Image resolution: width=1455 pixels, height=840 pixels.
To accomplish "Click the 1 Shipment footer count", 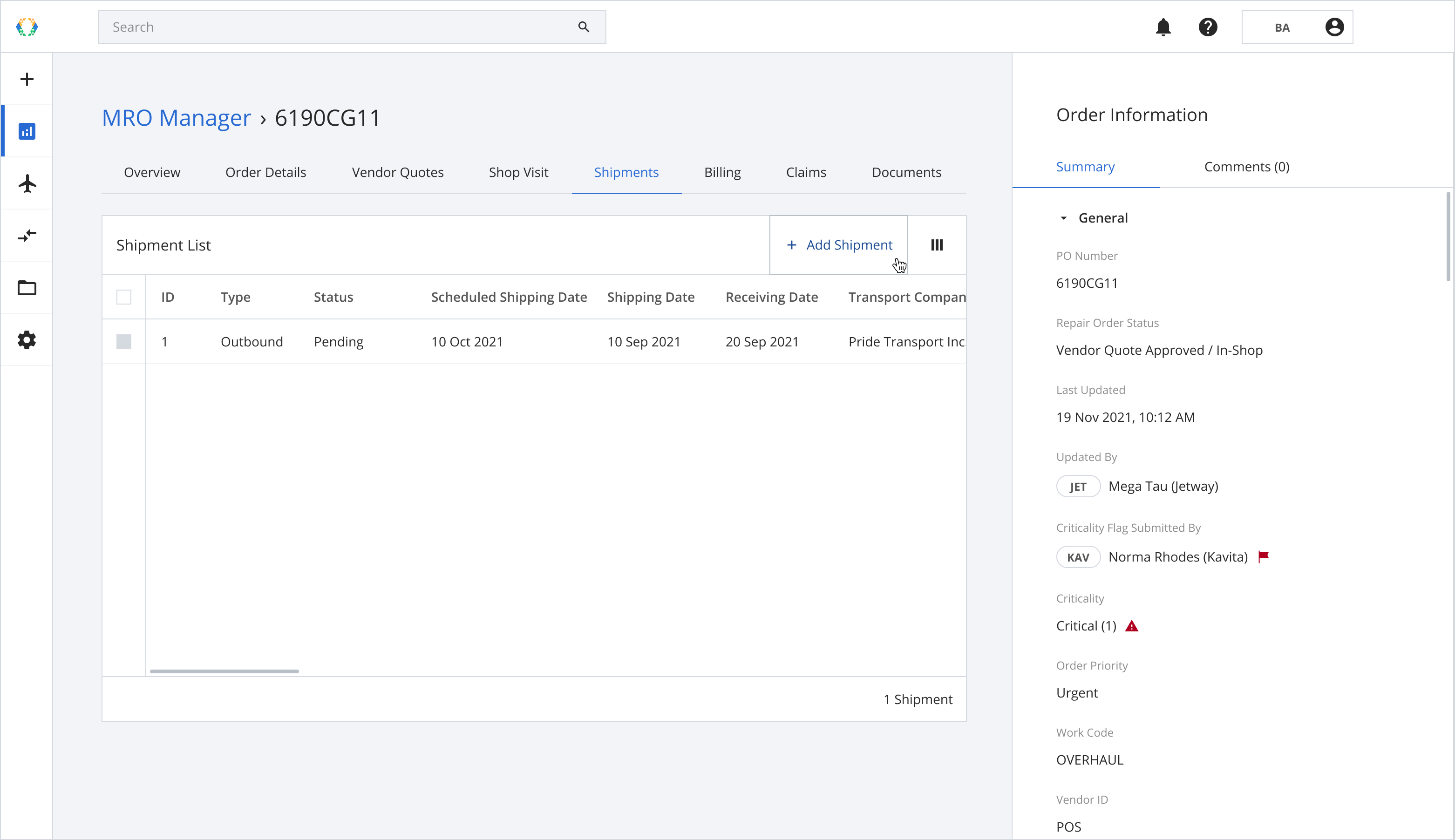I will (918, 699).
